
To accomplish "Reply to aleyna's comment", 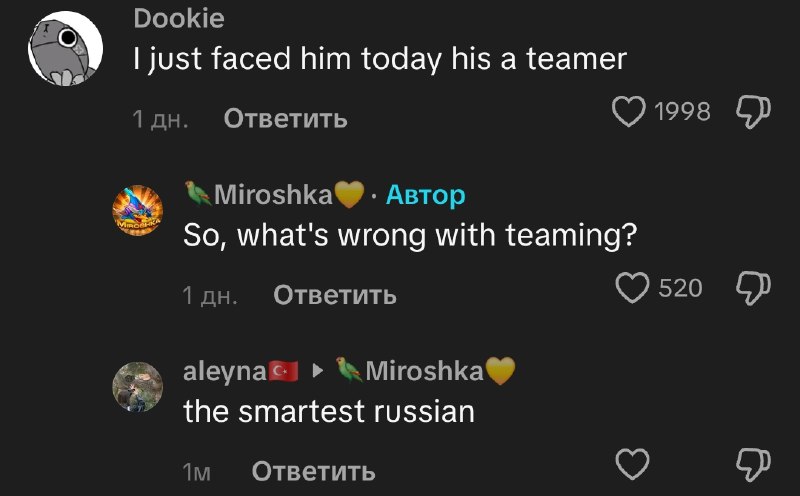I will point(313,471).
